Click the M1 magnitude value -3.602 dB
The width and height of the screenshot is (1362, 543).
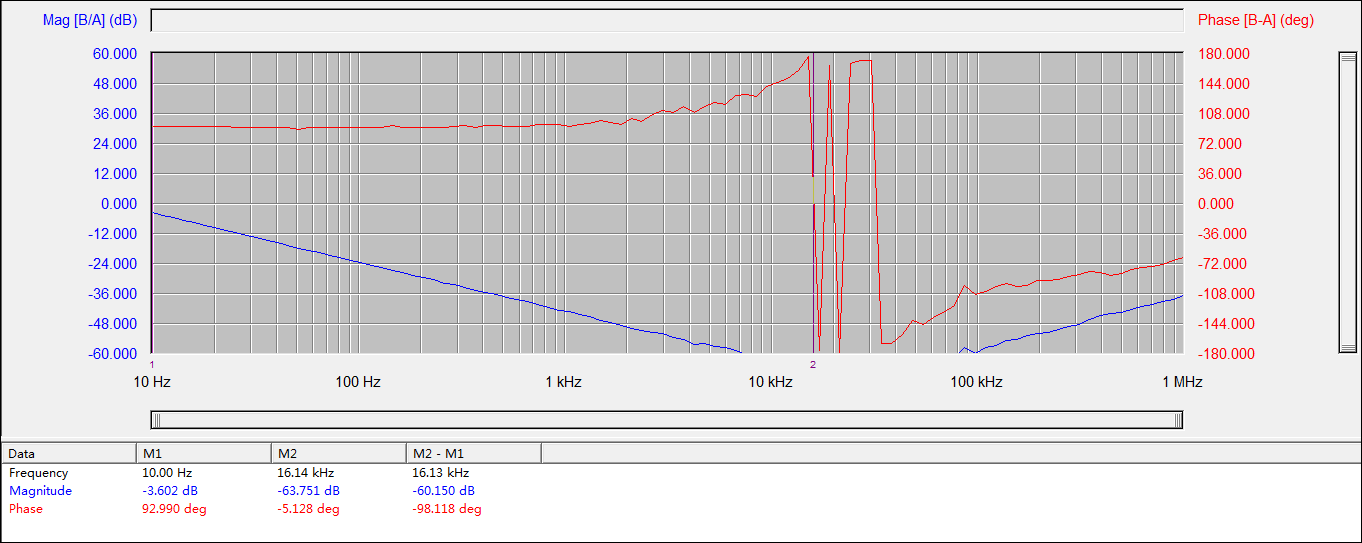click(171, 491)
